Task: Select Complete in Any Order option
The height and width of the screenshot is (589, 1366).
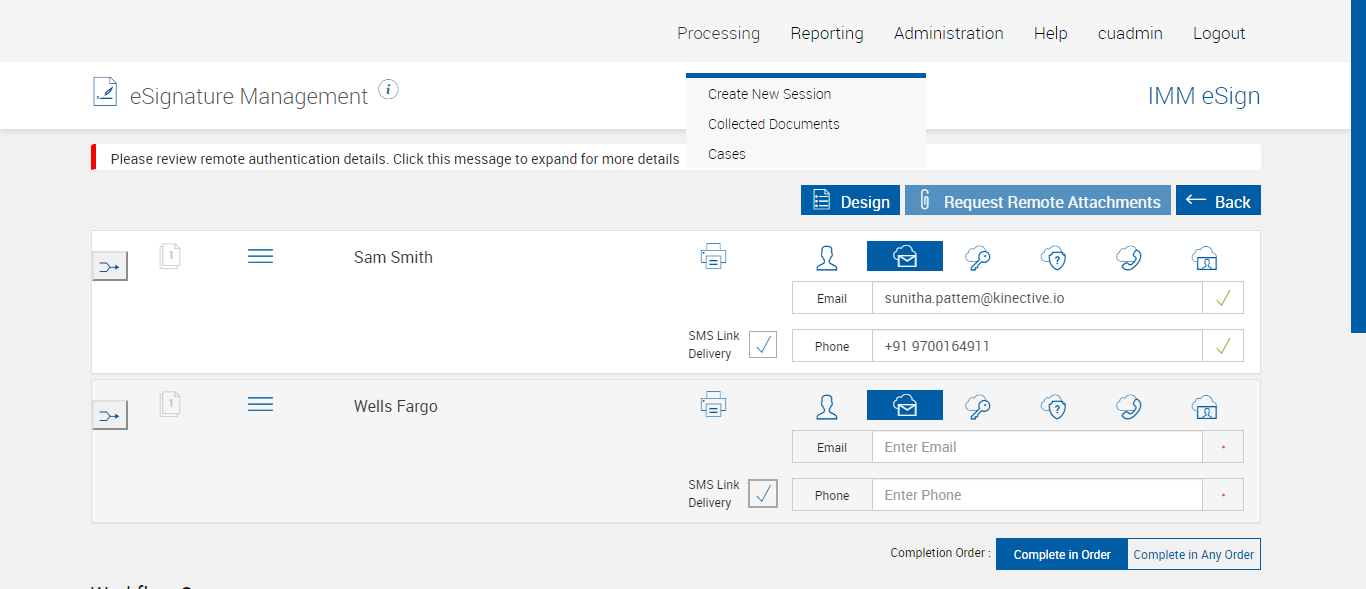Action: pyautogui.click(x=1193, y=554)
